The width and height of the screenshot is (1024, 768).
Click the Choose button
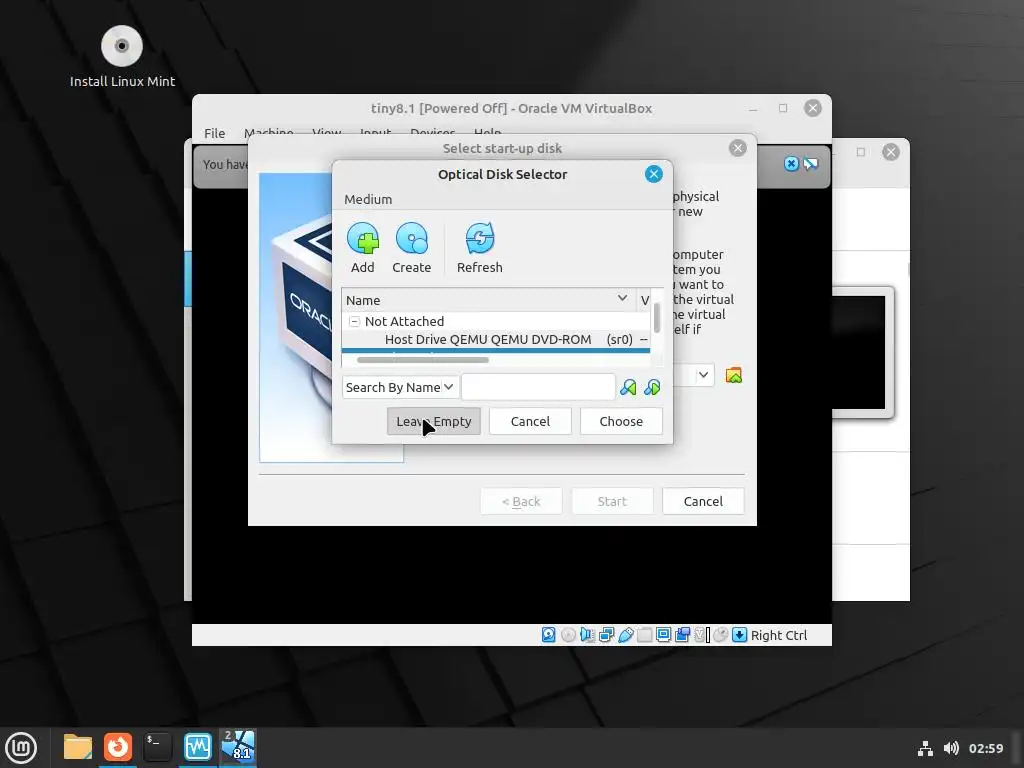click(x=621, y=421)
